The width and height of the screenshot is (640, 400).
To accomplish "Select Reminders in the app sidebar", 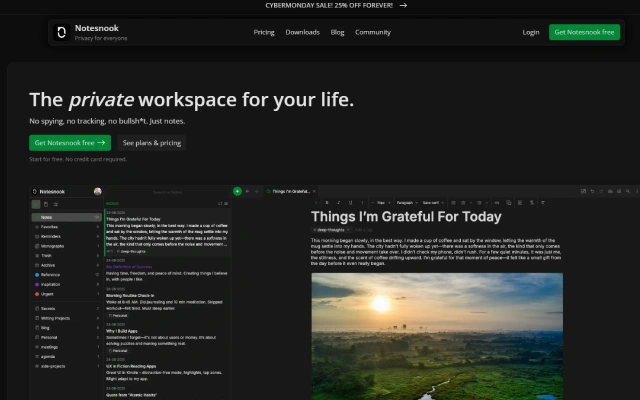I will pyautogui.click(x=66, y=236).
